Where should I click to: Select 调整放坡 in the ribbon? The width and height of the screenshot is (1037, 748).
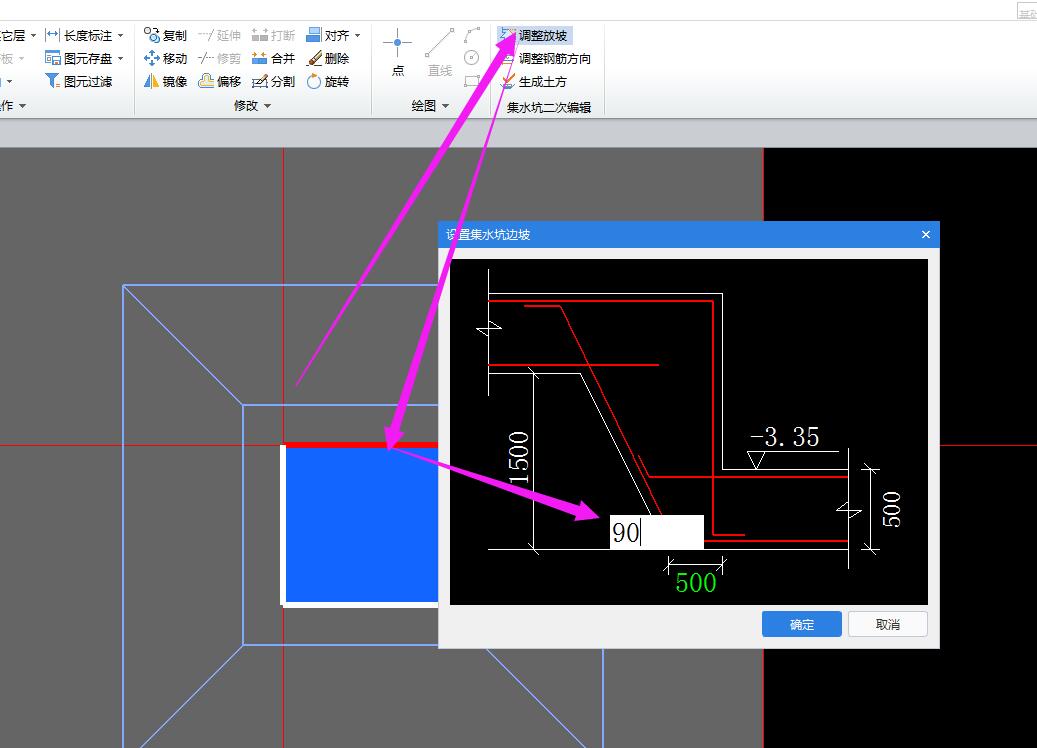click(x=541, y=36)
